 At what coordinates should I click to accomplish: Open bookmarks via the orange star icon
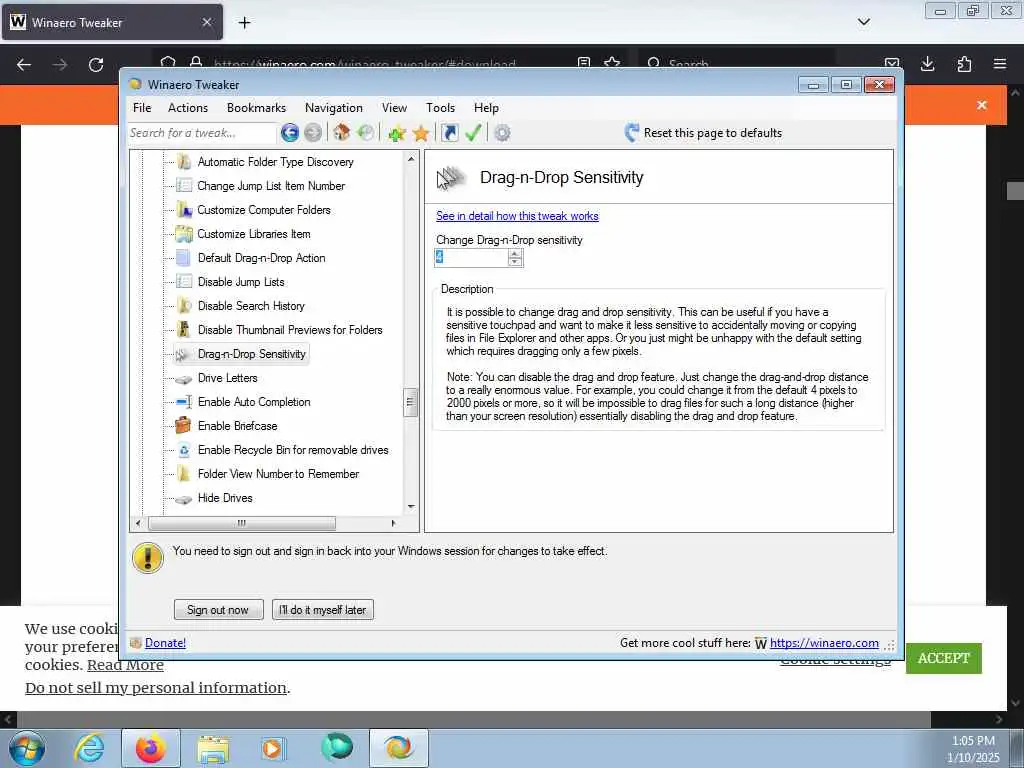pyautogui.click(x=421, y=133)
